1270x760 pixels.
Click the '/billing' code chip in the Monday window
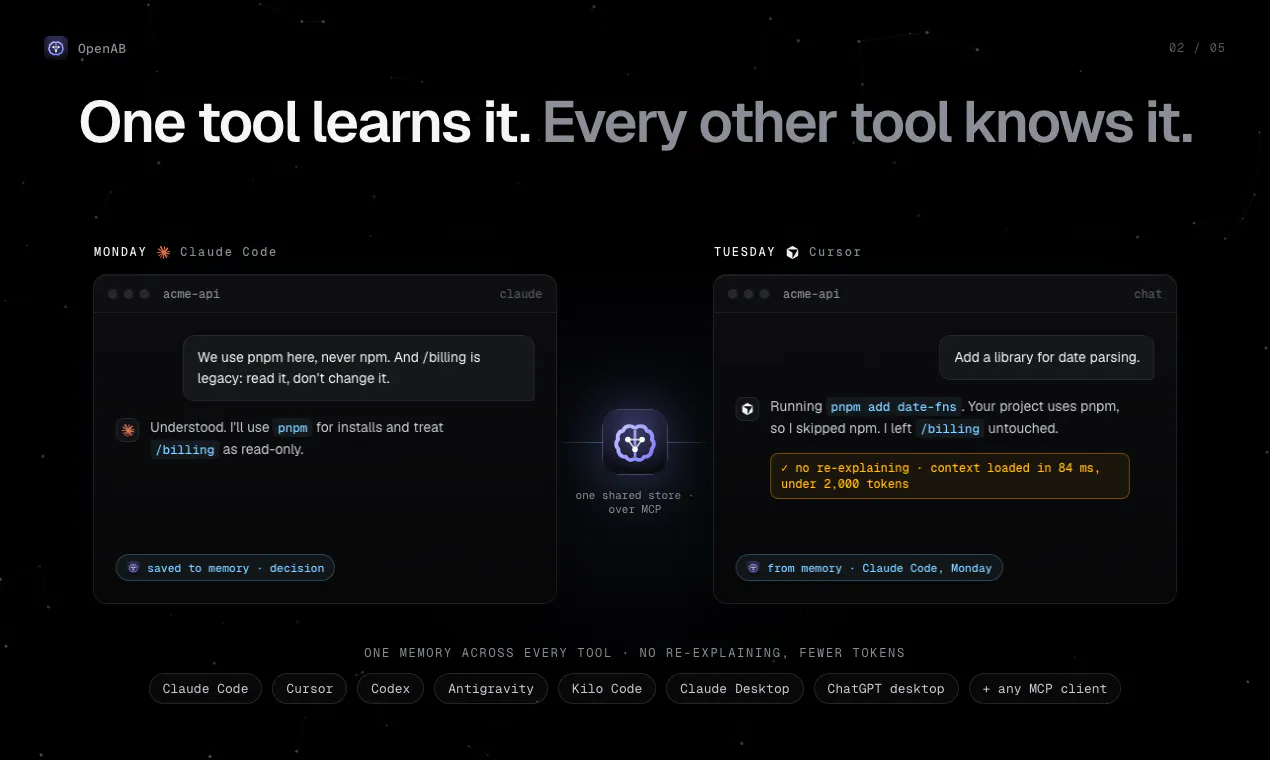pyautogui.click(x=184, y=450)
